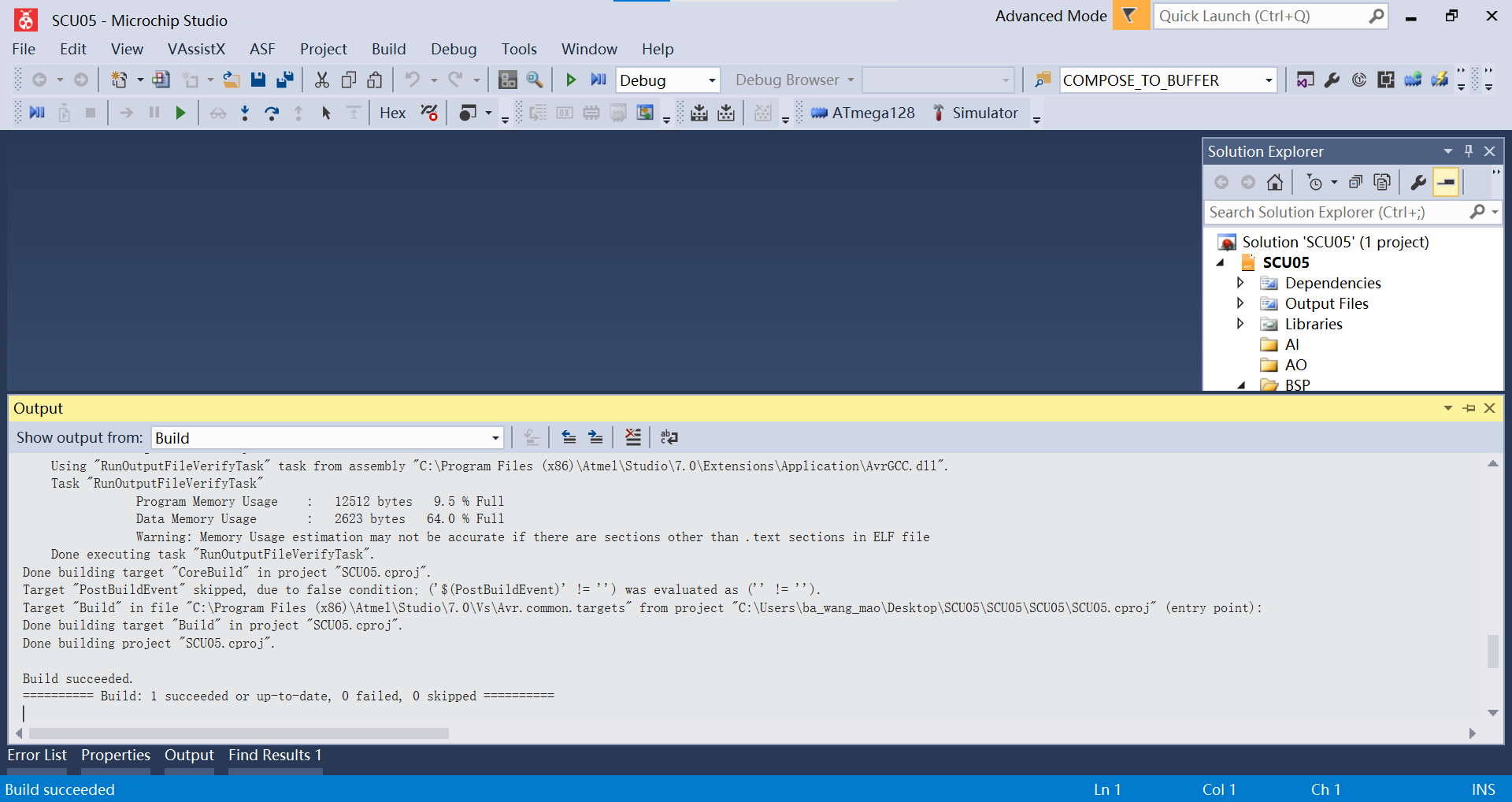Start debugging with the green play icon
Viewport: 1512px width, 802px height.
pos(571,80)
